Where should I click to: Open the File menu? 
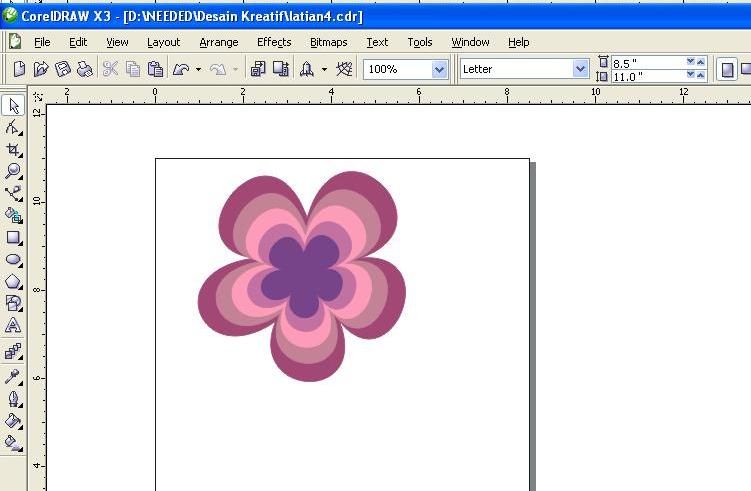tap(42, 42)
